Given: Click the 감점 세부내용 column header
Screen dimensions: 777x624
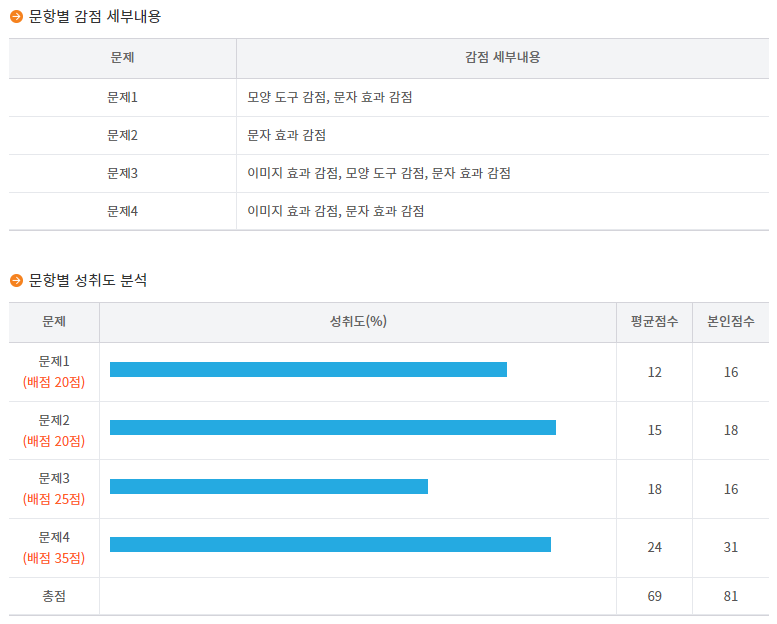Looking at the screenshot, I should click(x=502, y=57).
